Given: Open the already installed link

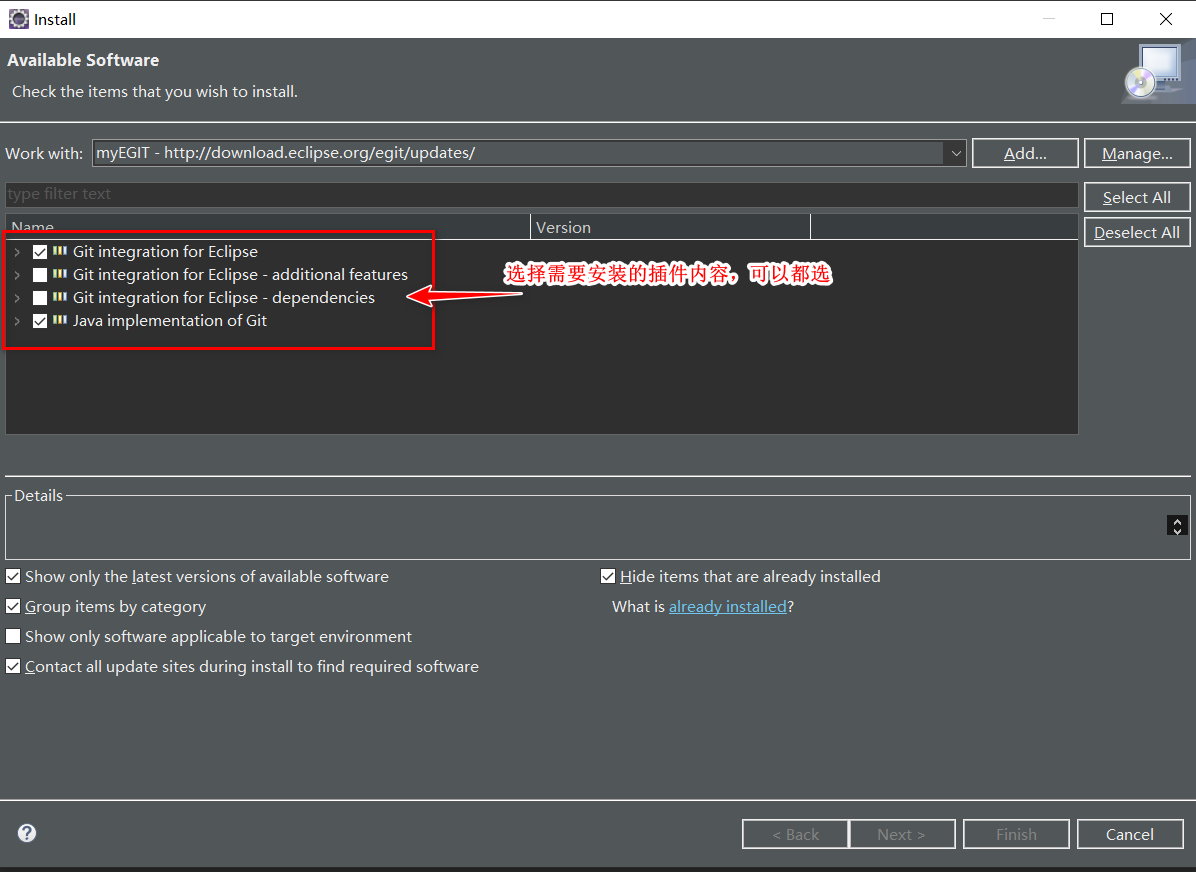Looking at the screenshot, I should [x=727, y=606].
